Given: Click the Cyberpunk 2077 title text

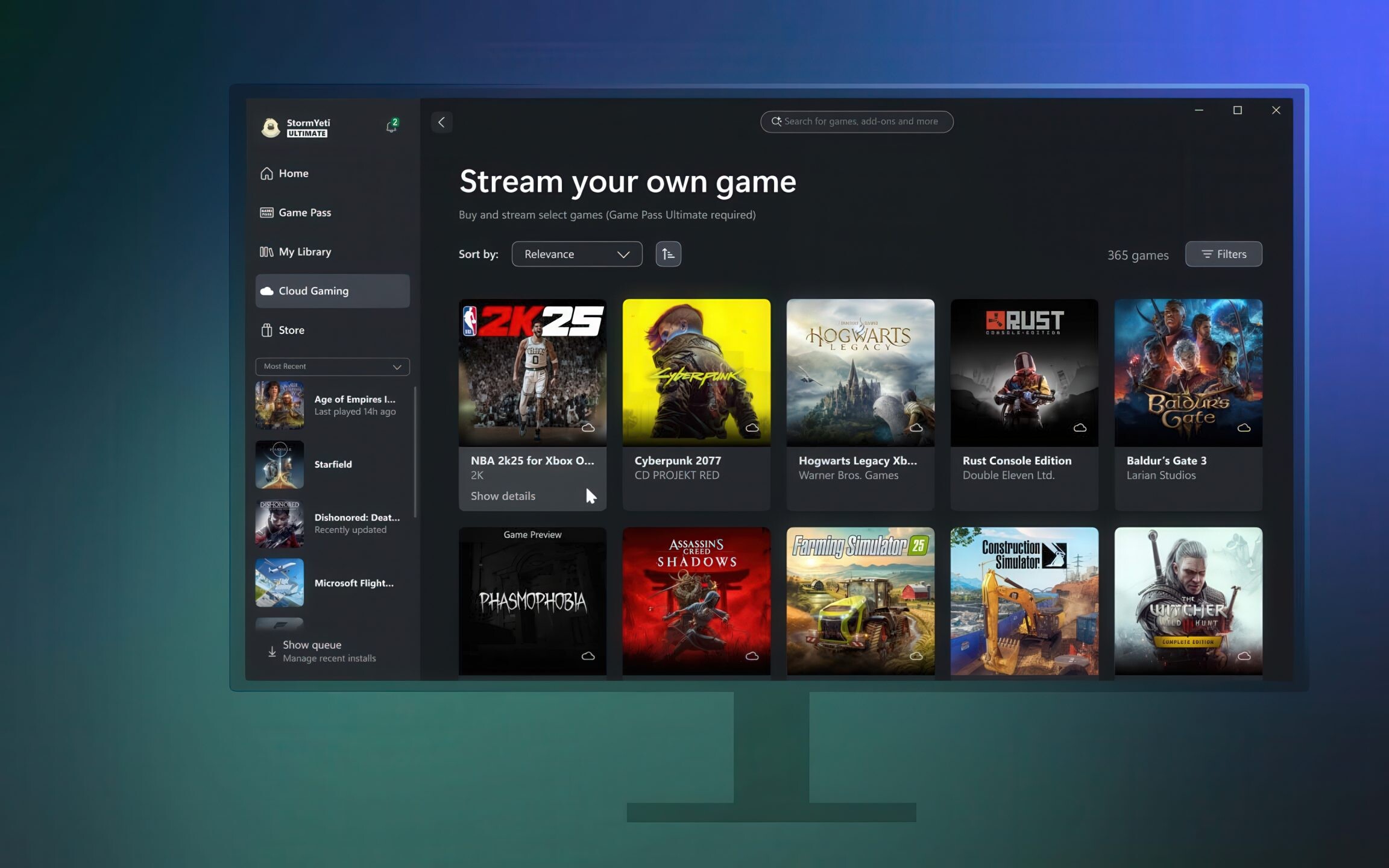Looking at the screenshot, I should point(678,461).
